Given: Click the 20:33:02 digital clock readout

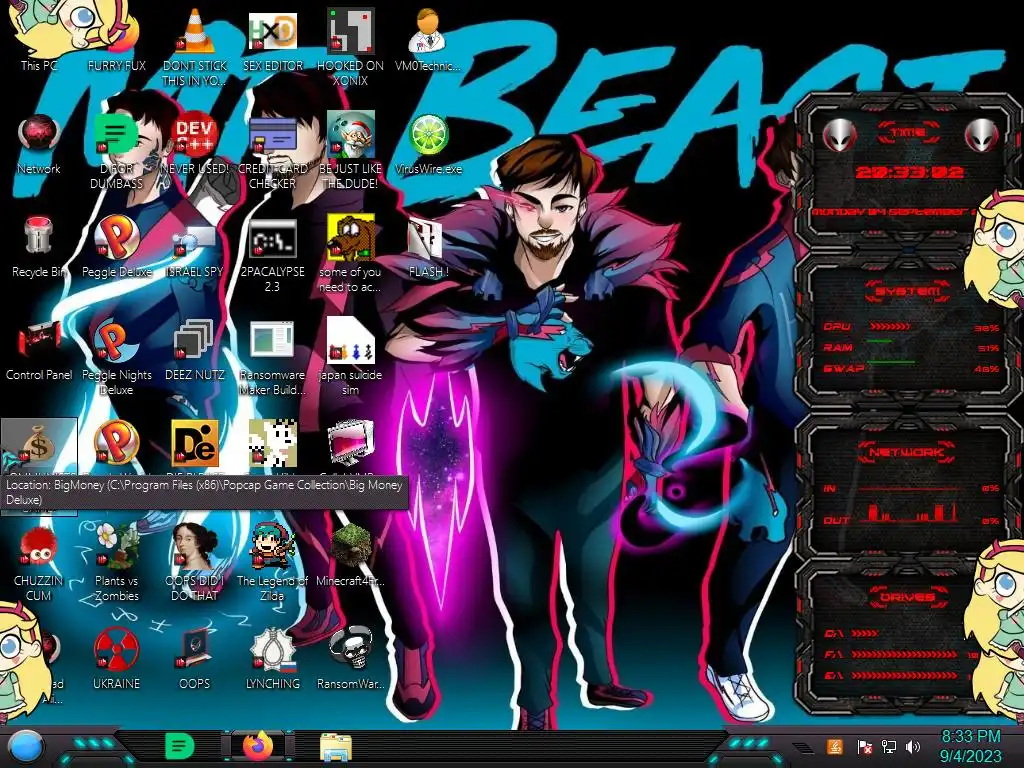Looking at the screenshot, I should tap(909, 172).
